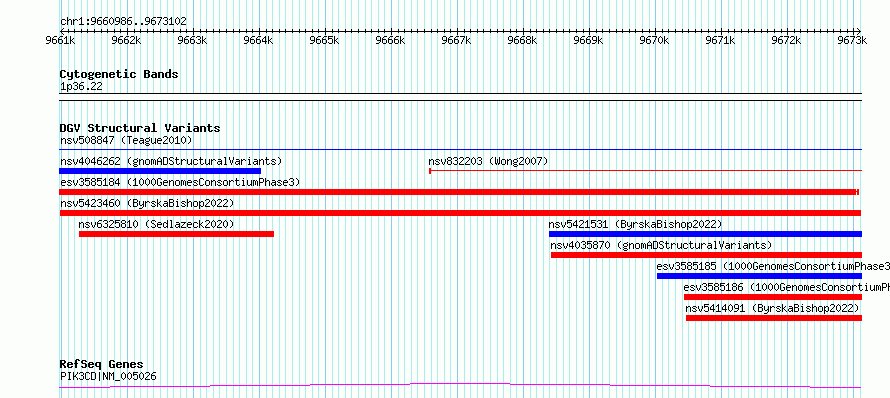This screenshot has height=398, width=890.
Task: Click the esv3585184 red variant bar
Action: [x=459, y=192]
